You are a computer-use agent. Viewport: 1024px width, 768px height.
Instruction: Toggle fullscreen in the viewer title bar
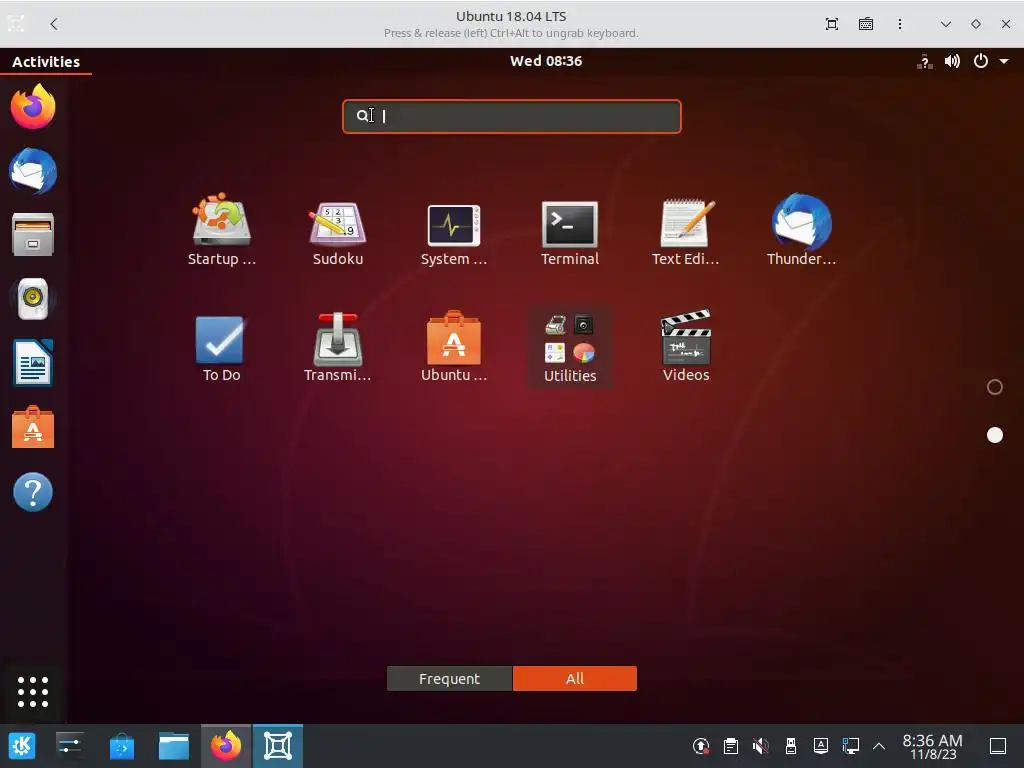pos(831,24)
